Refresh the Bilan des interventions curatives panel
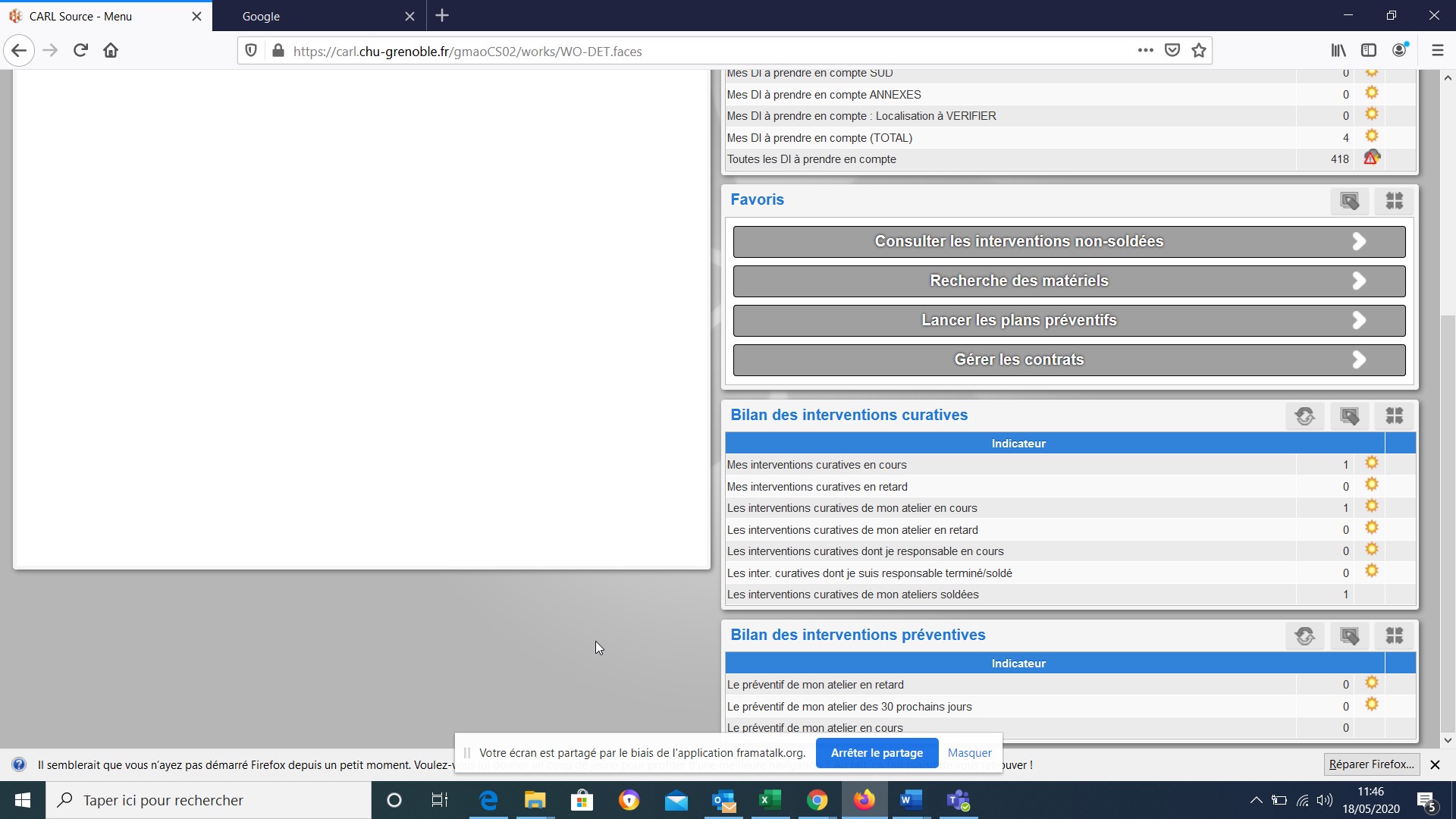The image size is (1456, 819). pos(1304,416)
